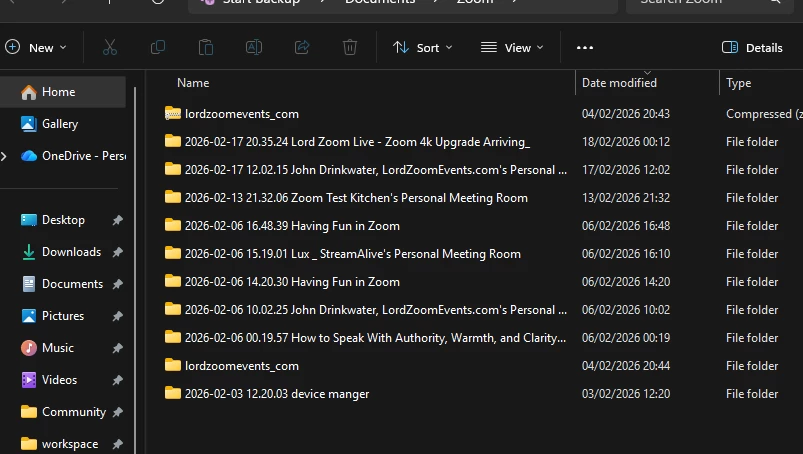The width and height of the screenshot is (803, 454).
Task: Click the pin icon beside Music
Action: click(x=118, y=348)
